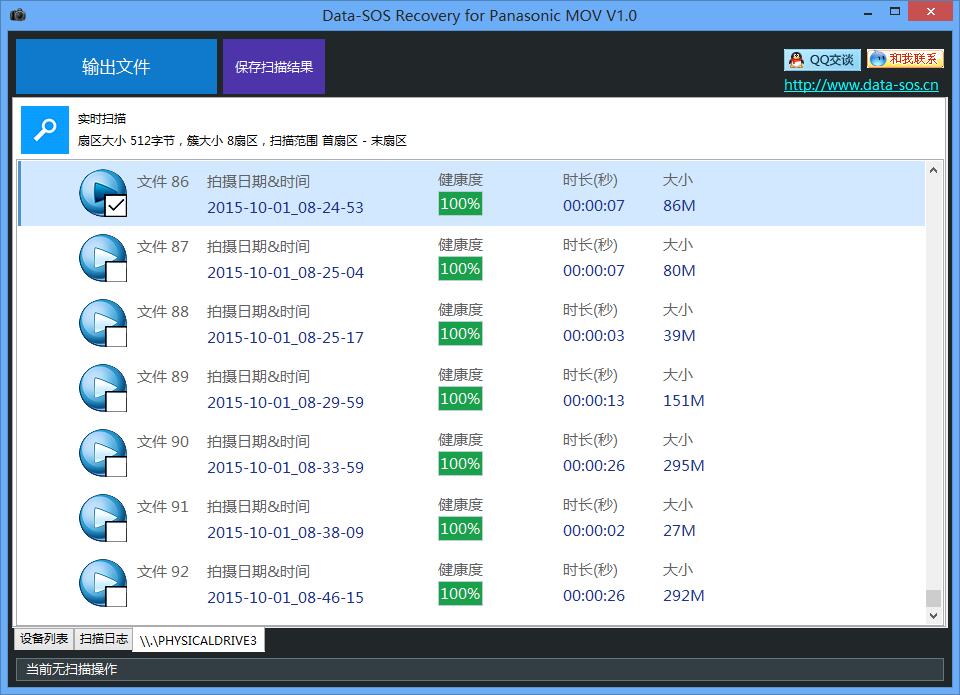Check the checkbox for file 87
Image resolution: width=960 pixels, height=695 pixels.
point(116,272)
